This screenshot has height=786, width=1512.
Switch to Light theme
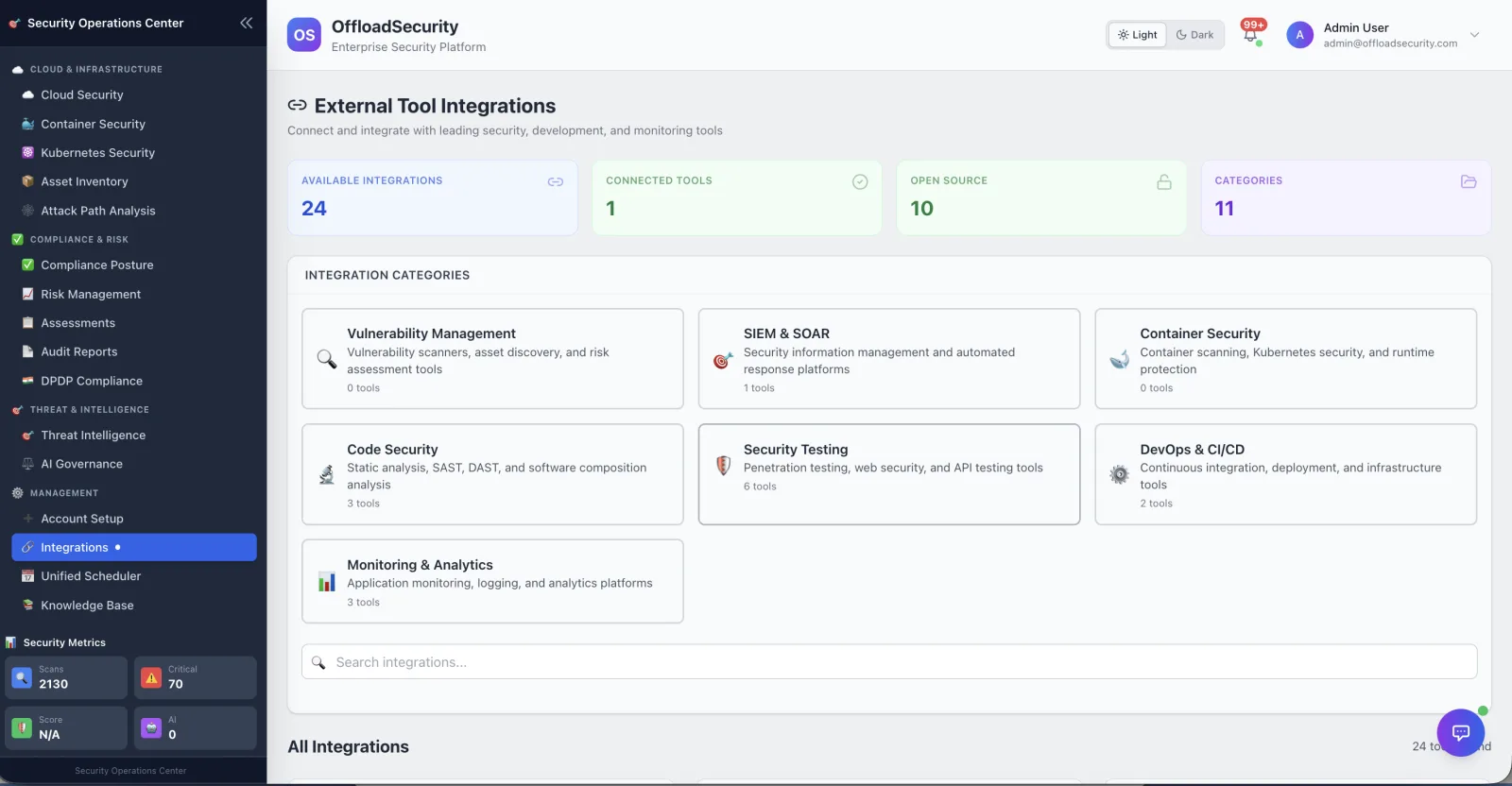coord(1137,35)
